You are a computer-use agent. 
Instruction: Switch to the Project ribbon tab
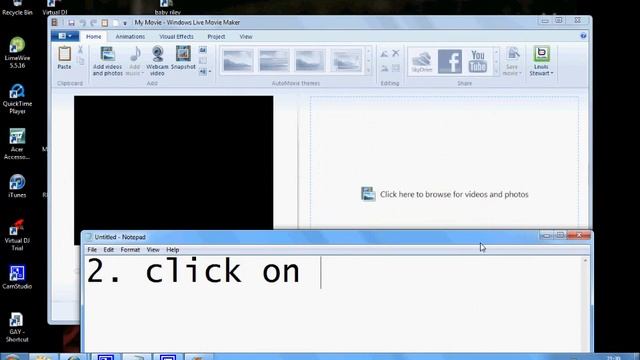[216, 36]
